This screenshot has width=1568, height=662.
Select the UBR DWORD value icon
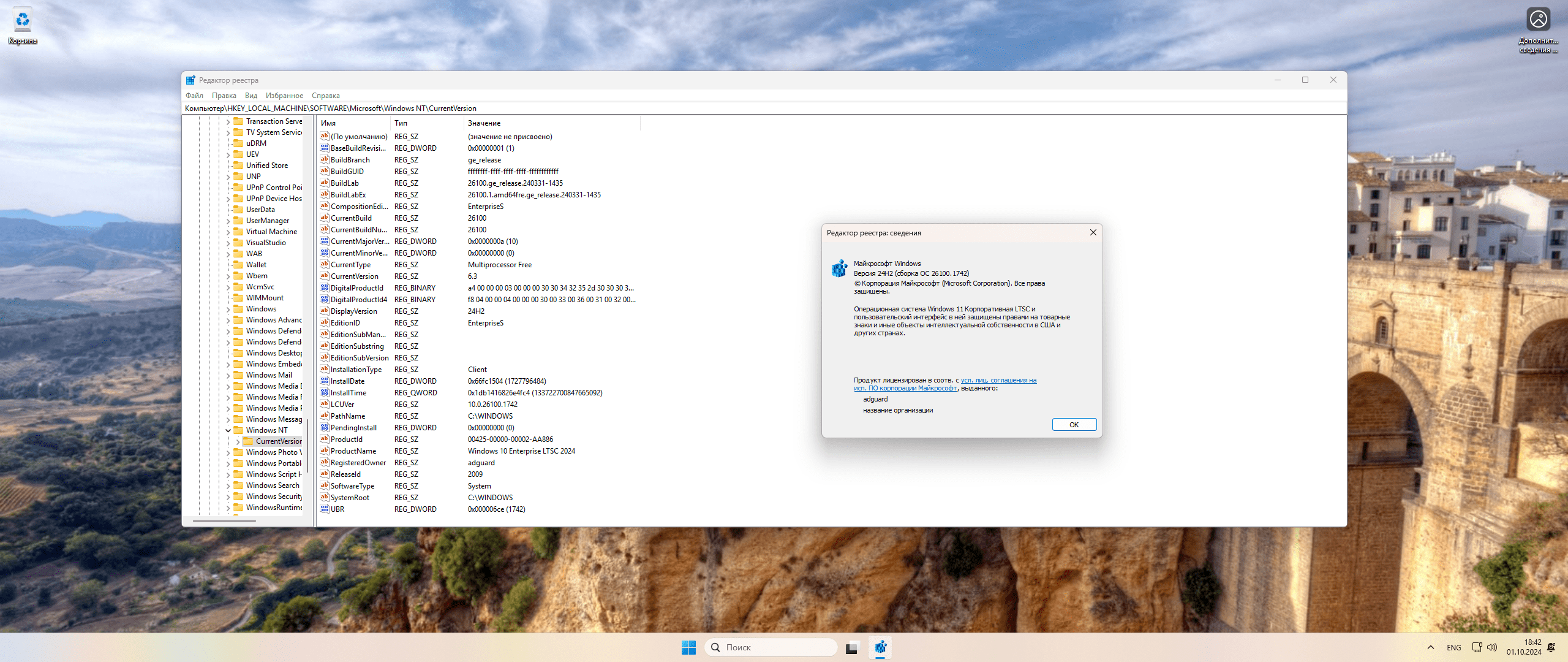click(x=325, y=509)
